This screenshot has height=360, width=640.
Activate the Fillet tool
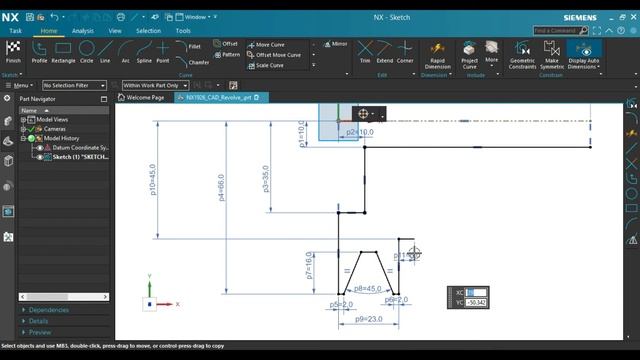(189, 47)
